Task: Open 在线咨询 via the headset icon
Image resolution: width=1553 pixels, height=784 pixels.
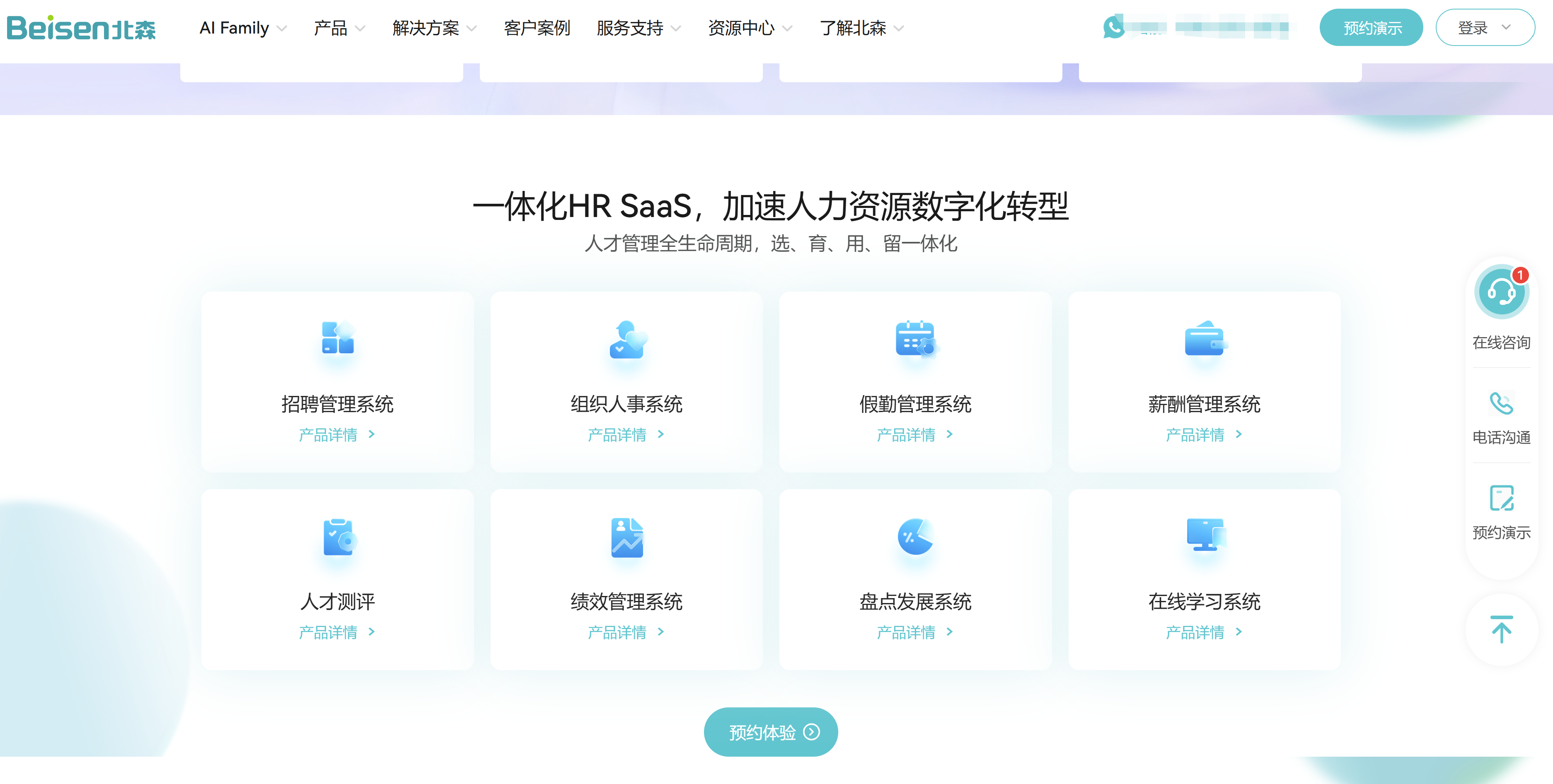Action: click(x=1501, y=292)
